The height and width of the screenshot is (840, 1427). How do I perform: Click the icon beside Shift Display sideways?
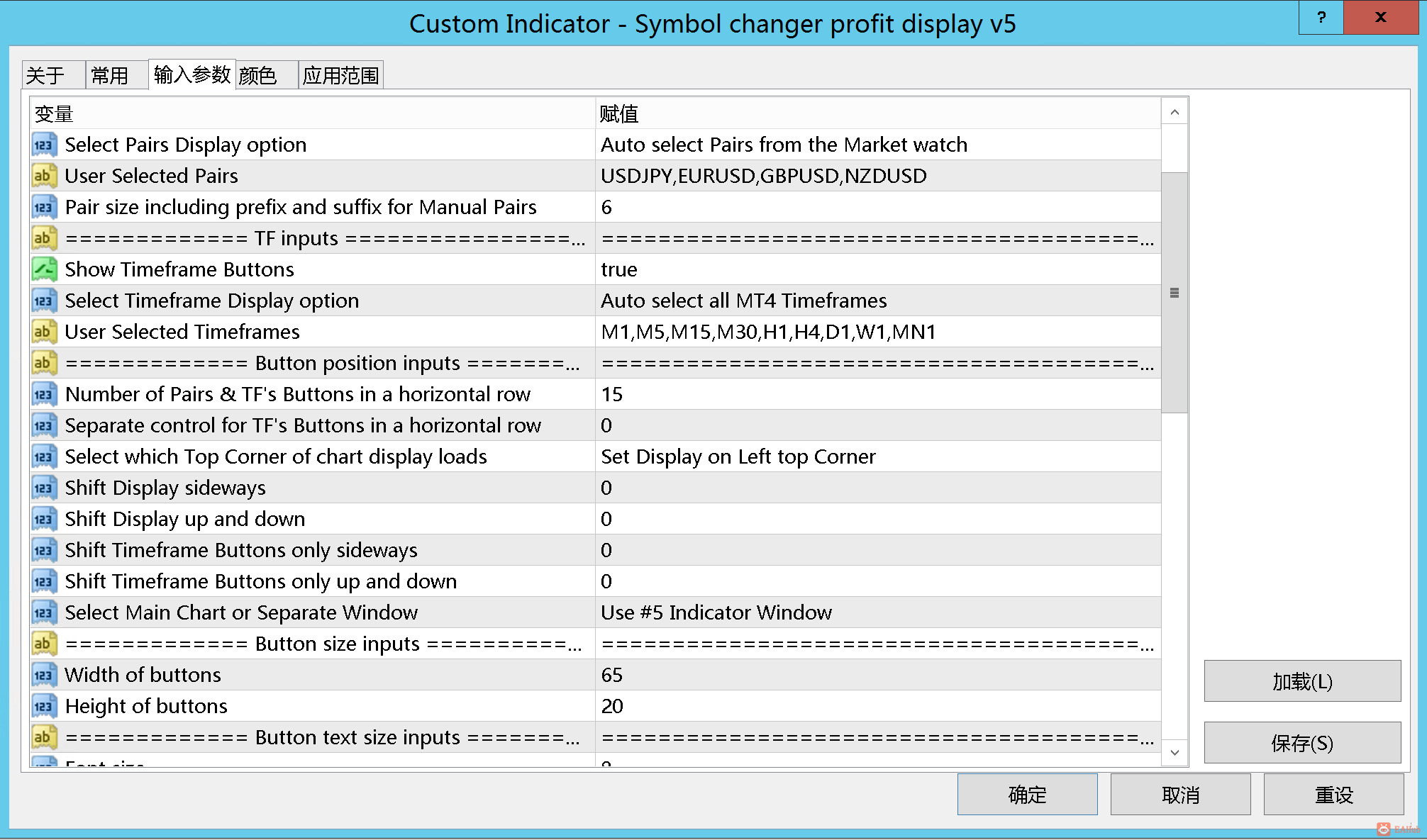(x=44, y=488)
